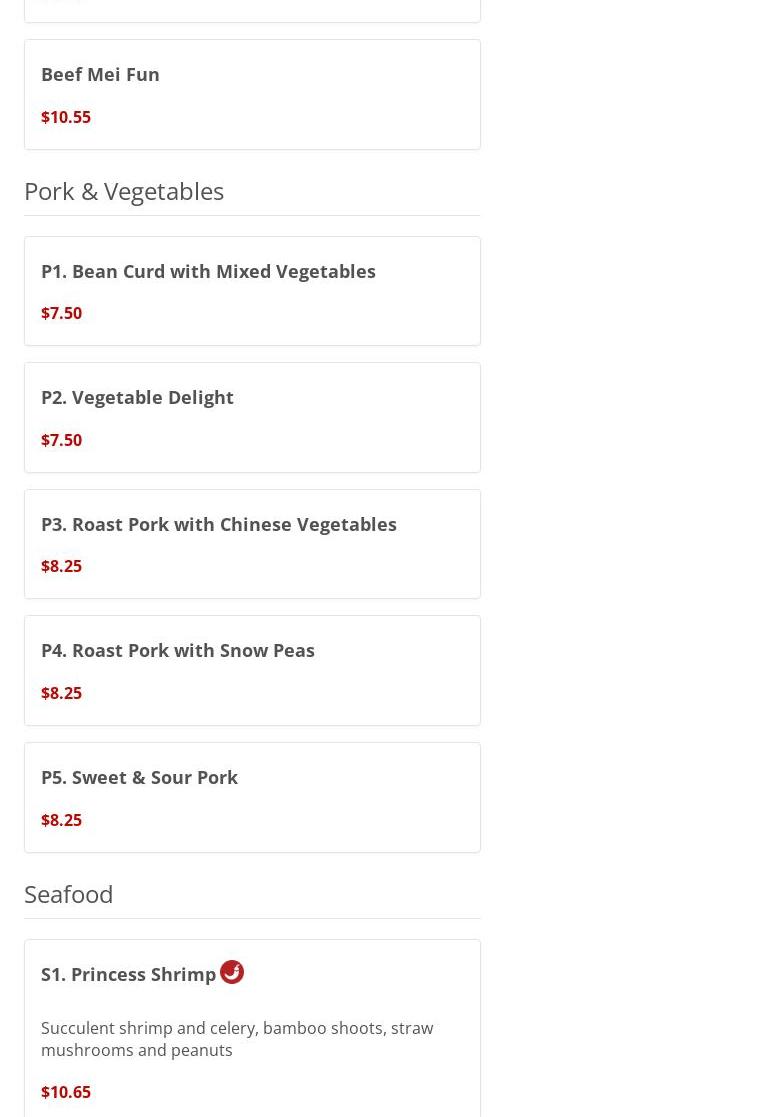Open P3. Roast Pork with Chinese Vegetables

tap(219, 524)
